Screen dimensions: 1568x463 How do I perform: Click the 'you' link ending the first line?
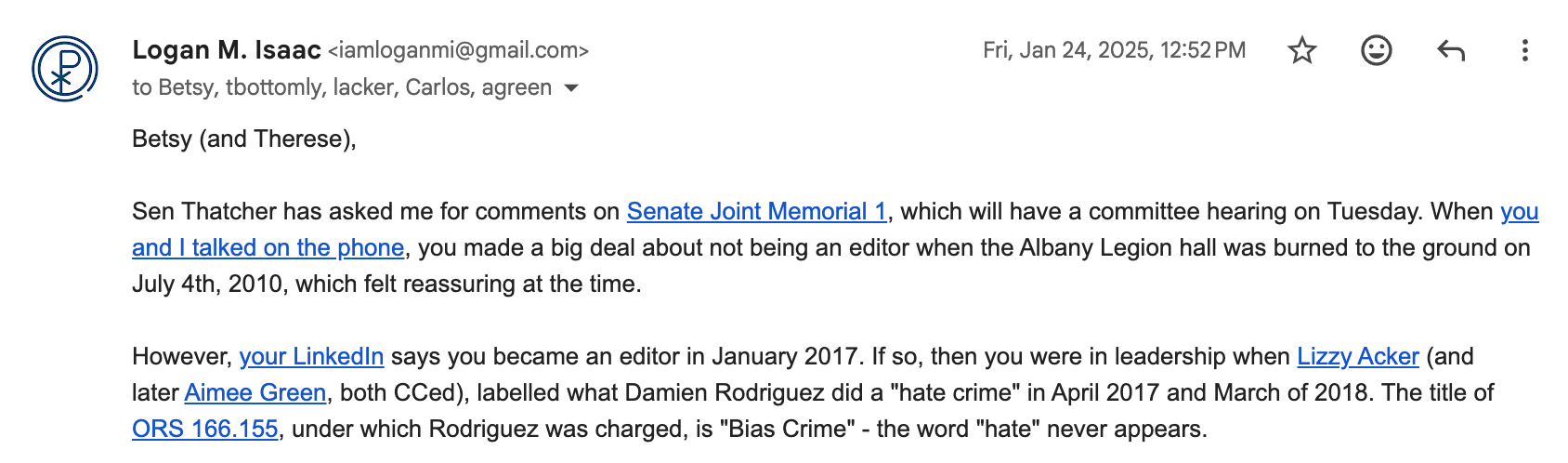click(1520, 212)
